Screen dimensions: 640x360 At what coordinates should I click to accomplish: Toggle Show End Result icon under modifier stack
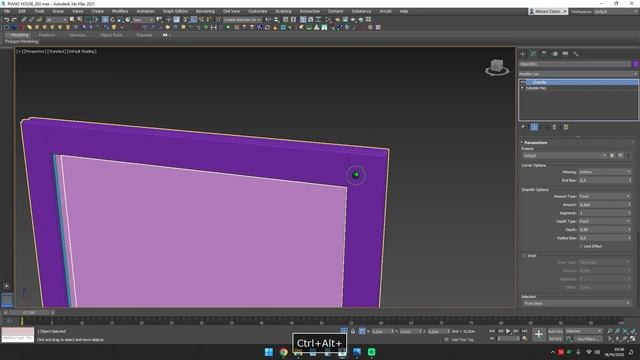coord(534,127)
